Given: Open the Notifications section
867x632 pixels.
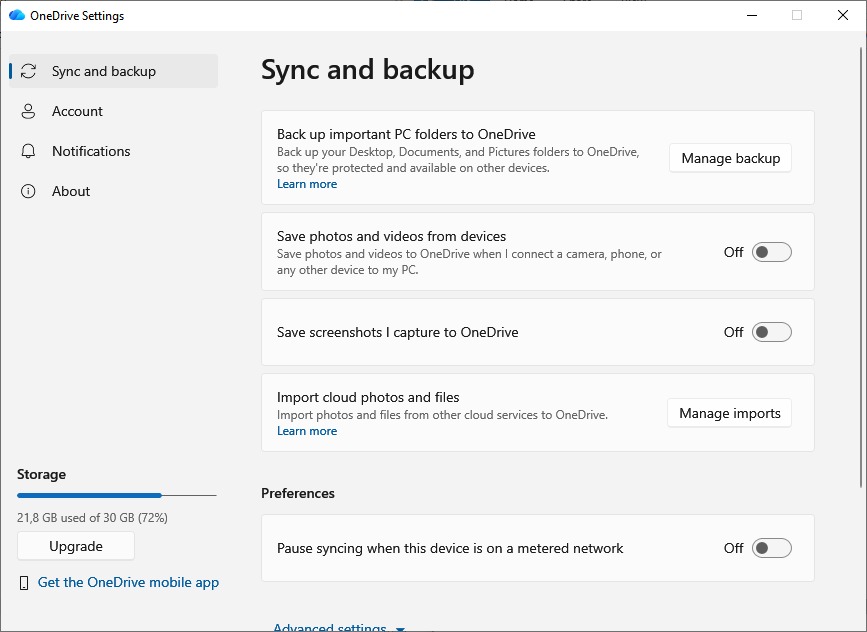Looking at the screenshot, I should pyautogui.click(x=113, y=151).
